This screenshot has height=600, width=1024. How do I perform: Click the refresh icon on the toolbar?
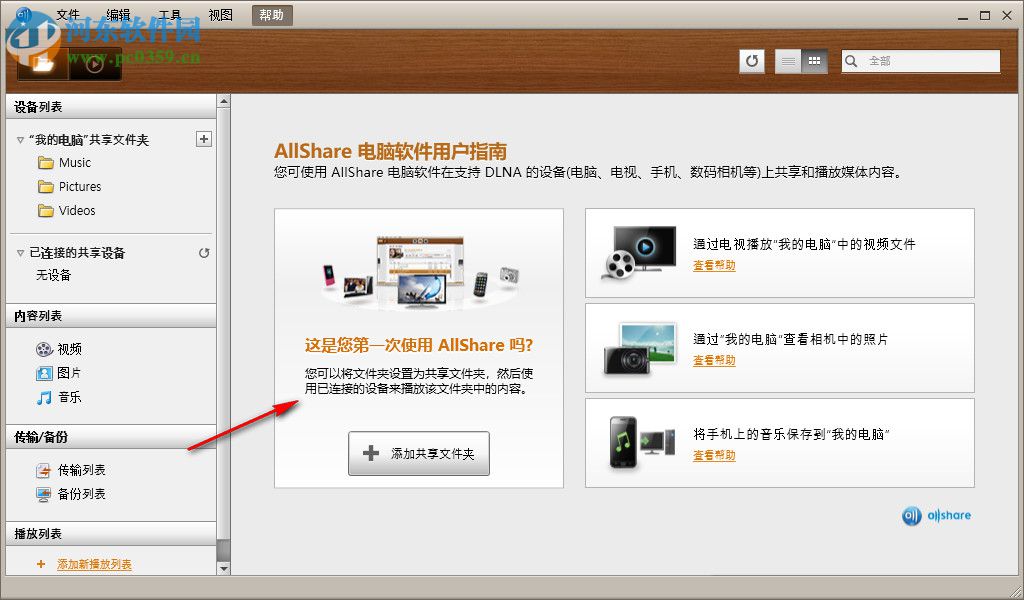751,61
